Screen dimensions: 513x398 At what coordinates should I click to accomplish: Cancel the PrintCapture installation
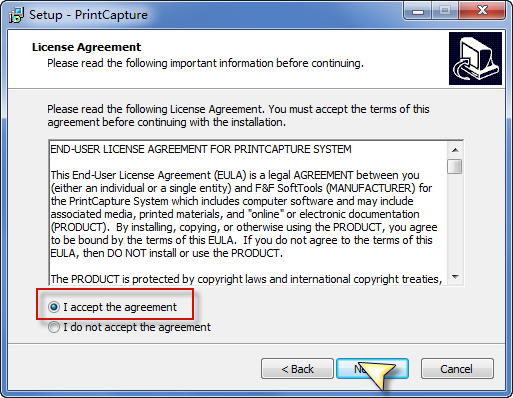pos(457,369)
